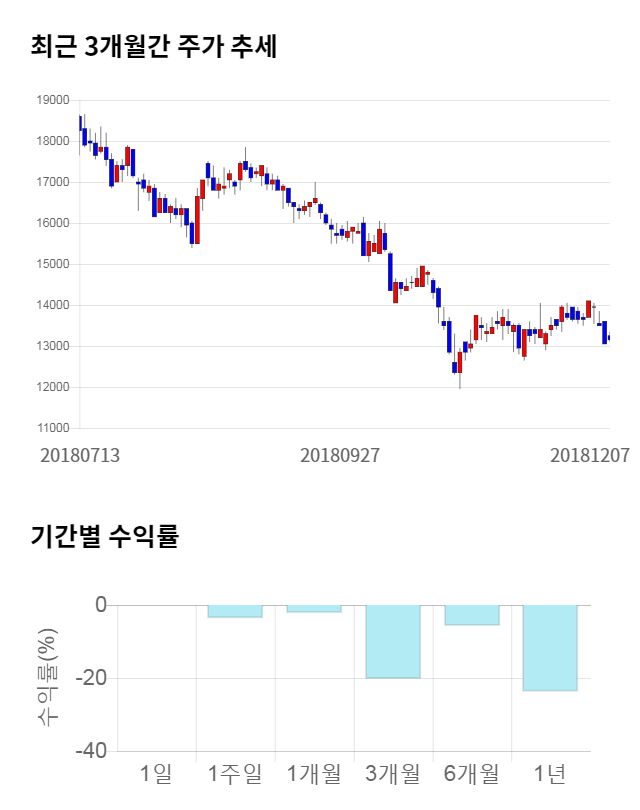This screenshot has width=640, height=810.
Task: Select the 1개월 return bar
Action: pos(314,608)
